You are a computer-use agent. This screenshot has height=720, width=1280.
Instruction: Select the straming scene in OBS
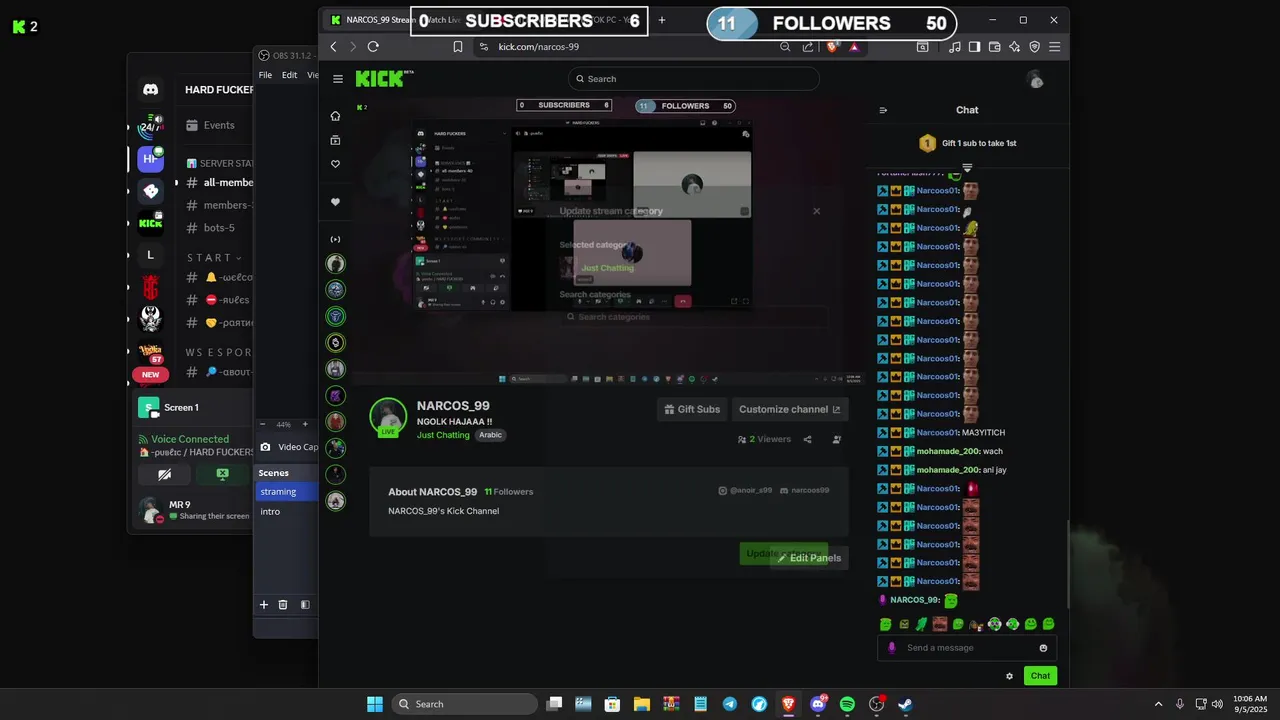click(287, 492)
